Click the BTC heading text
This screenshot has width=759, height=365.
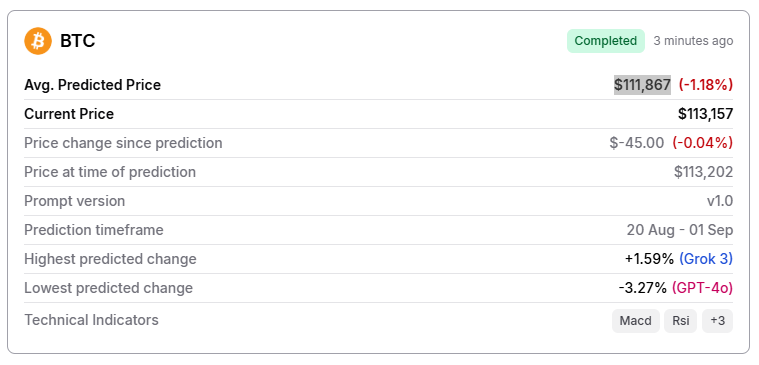click(77, 41)
